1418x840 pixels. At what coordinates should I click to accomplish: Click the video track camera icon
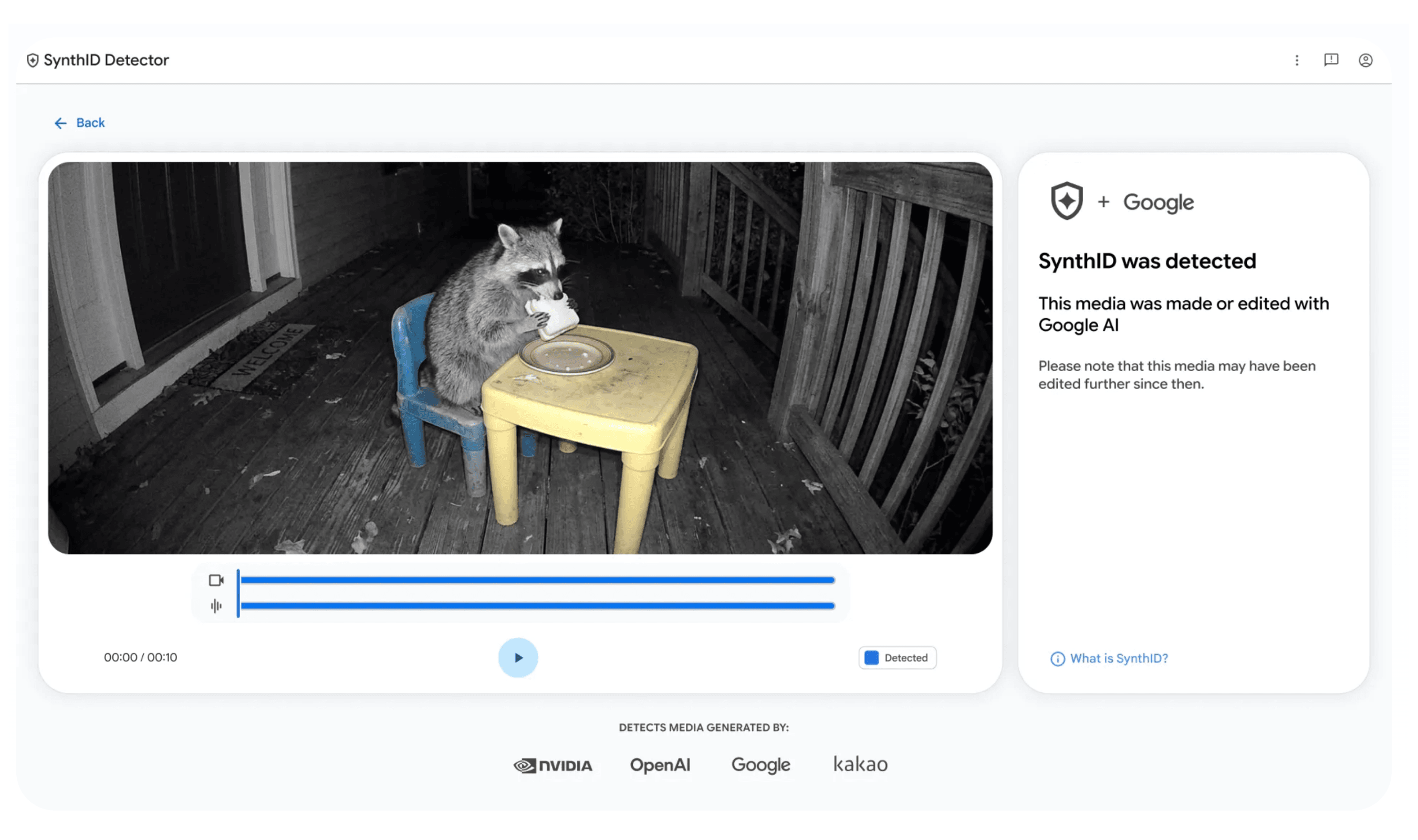click(x=216, y=580)
